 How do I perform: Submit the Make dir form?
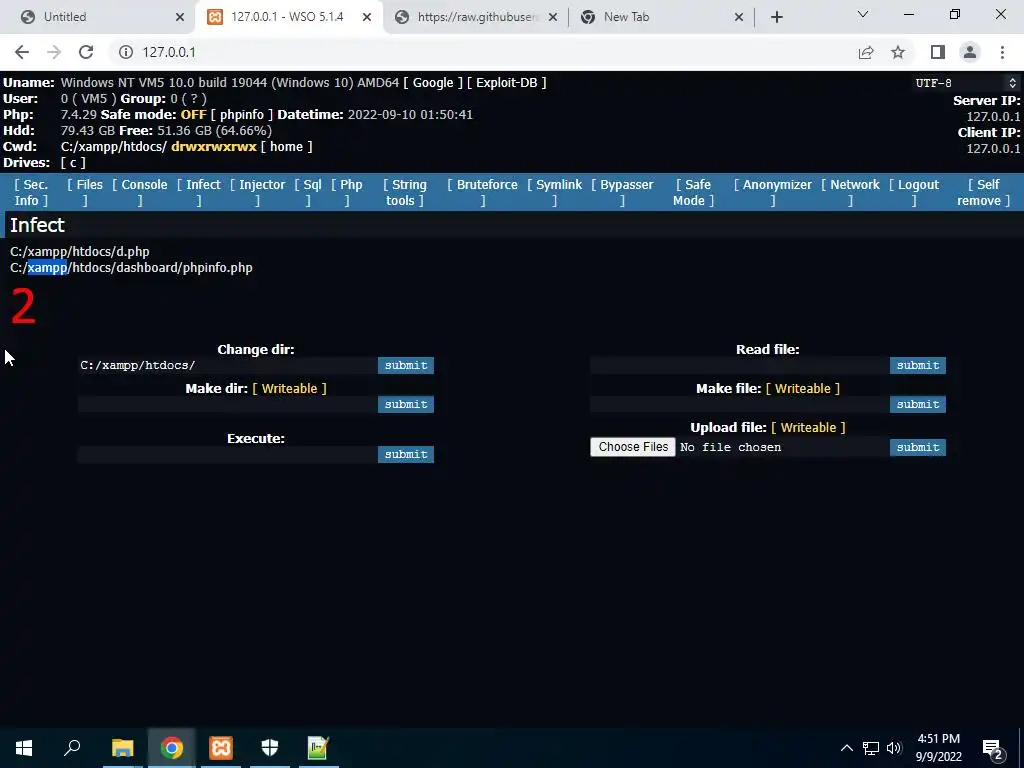[x=406, y=404]
